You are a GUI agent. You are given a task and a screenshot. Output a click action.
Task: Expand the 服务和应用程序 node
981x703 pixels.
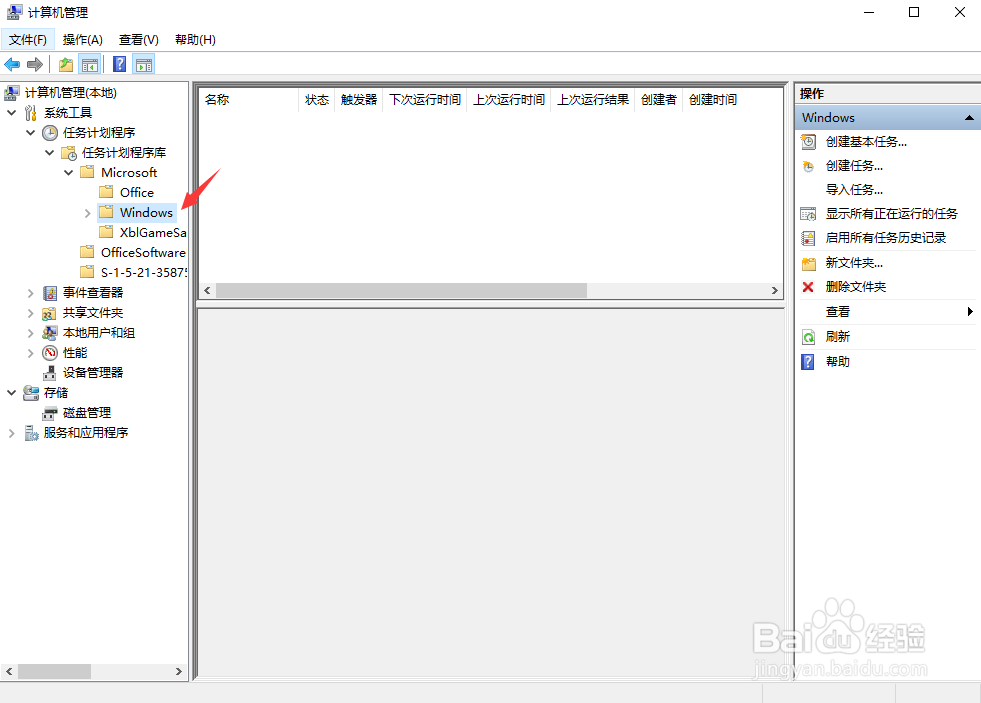point(11,433)
